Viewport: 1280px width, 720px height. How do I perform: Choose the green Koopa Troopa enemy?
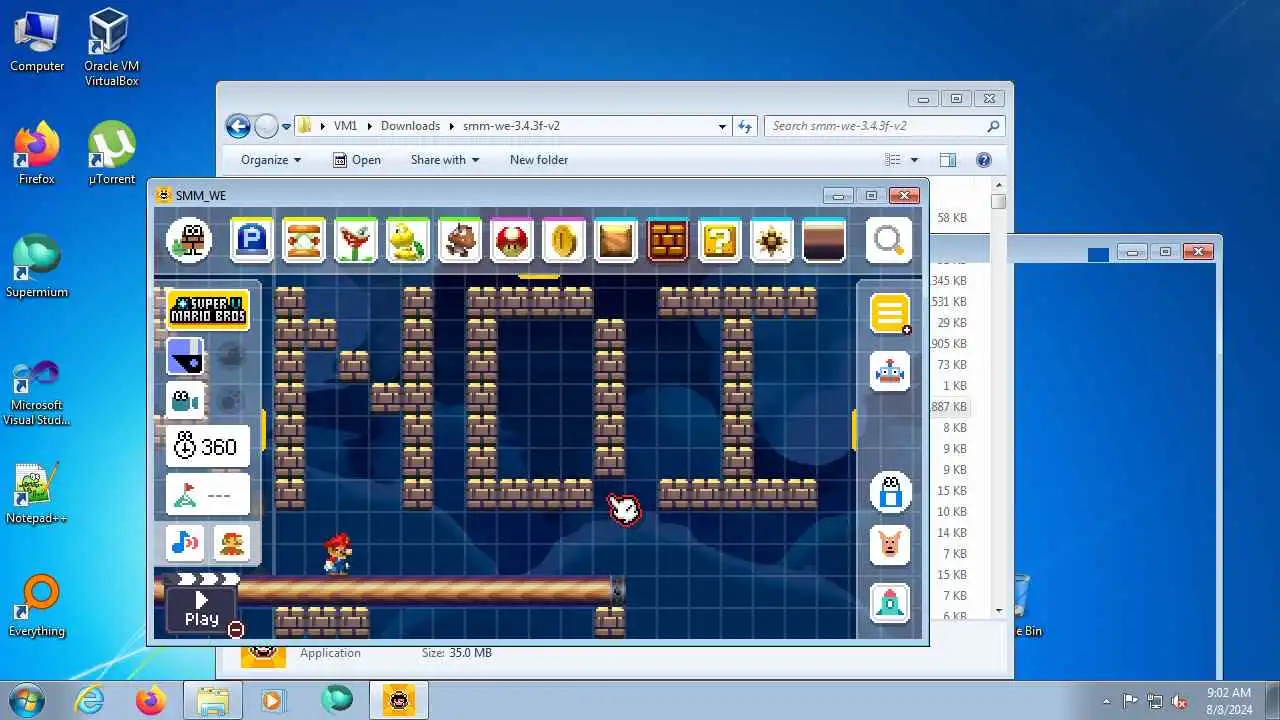(408, 240)
